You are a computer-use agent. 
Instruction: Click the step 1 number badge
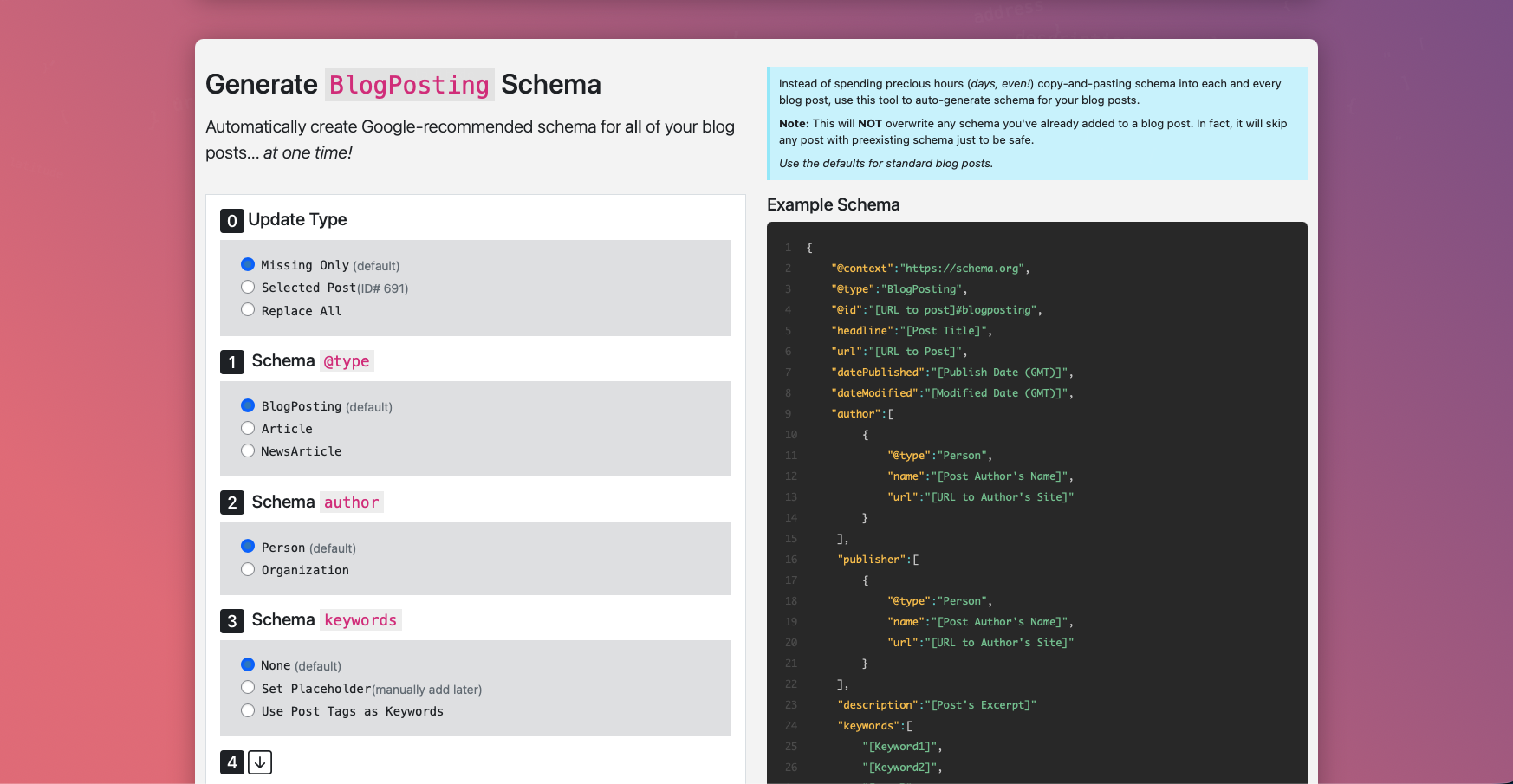[x=231, y=362]
